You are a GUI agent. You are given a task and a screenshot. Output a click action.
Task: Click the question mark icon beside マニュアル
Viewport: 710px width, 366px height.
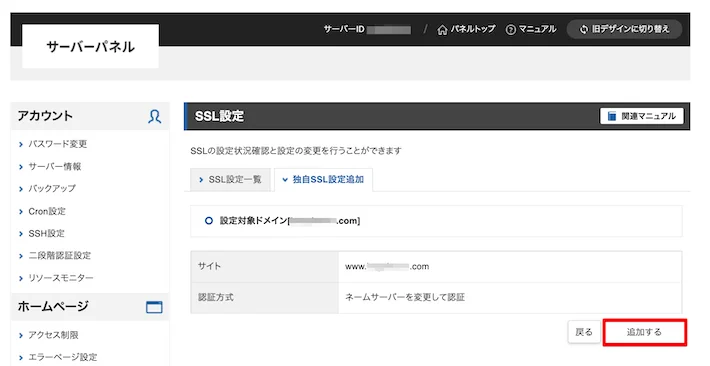[510, 30]
